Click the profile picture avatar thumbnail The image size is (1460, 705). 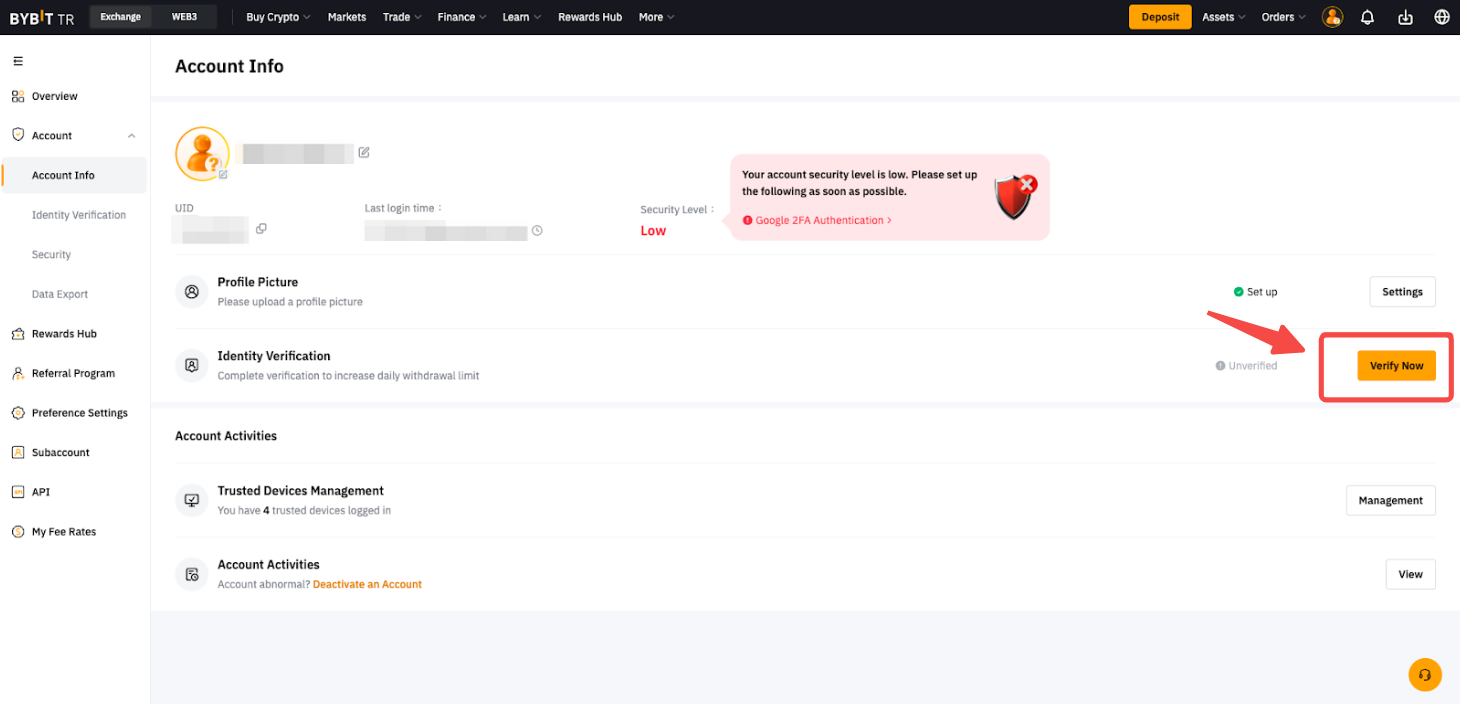pyautogui.click(x=202, y=154)
